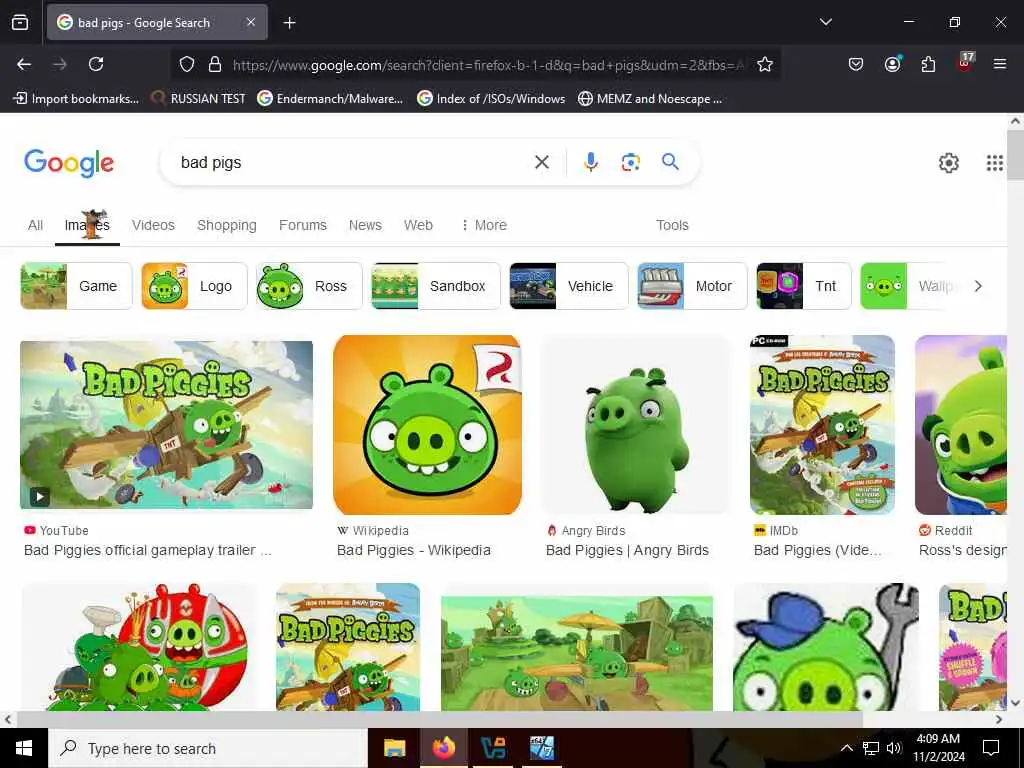This screenshot has width=1024, height=768.
Task: Filter images by the Ross chip
Action: pyautogui.click(x=309, y=286)
